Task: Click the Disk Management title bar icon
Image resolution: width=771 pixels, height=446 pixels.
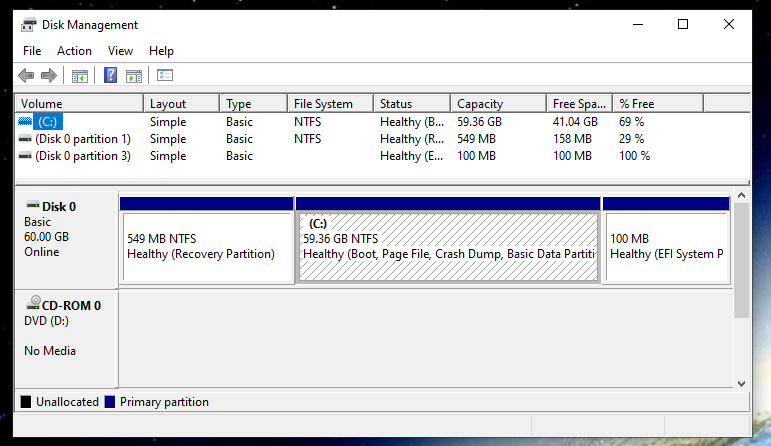Action: coord(29,25)
